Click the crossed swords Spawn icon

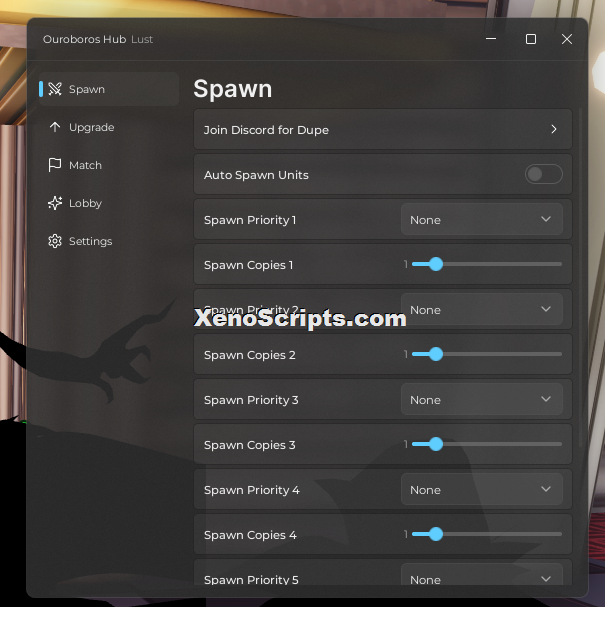pos(55,89)
